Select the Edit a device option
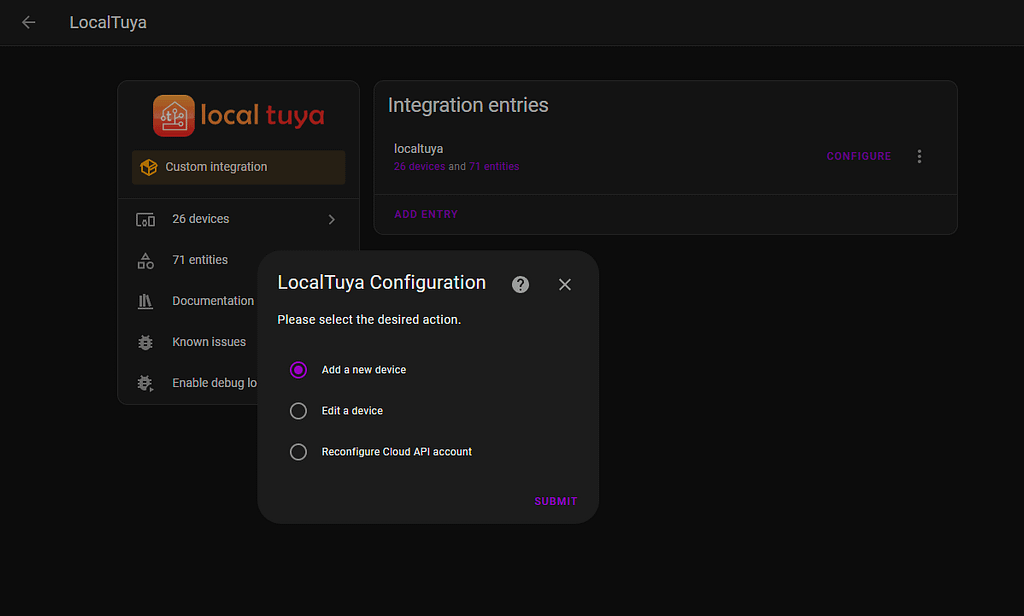 tap(298, 411)
